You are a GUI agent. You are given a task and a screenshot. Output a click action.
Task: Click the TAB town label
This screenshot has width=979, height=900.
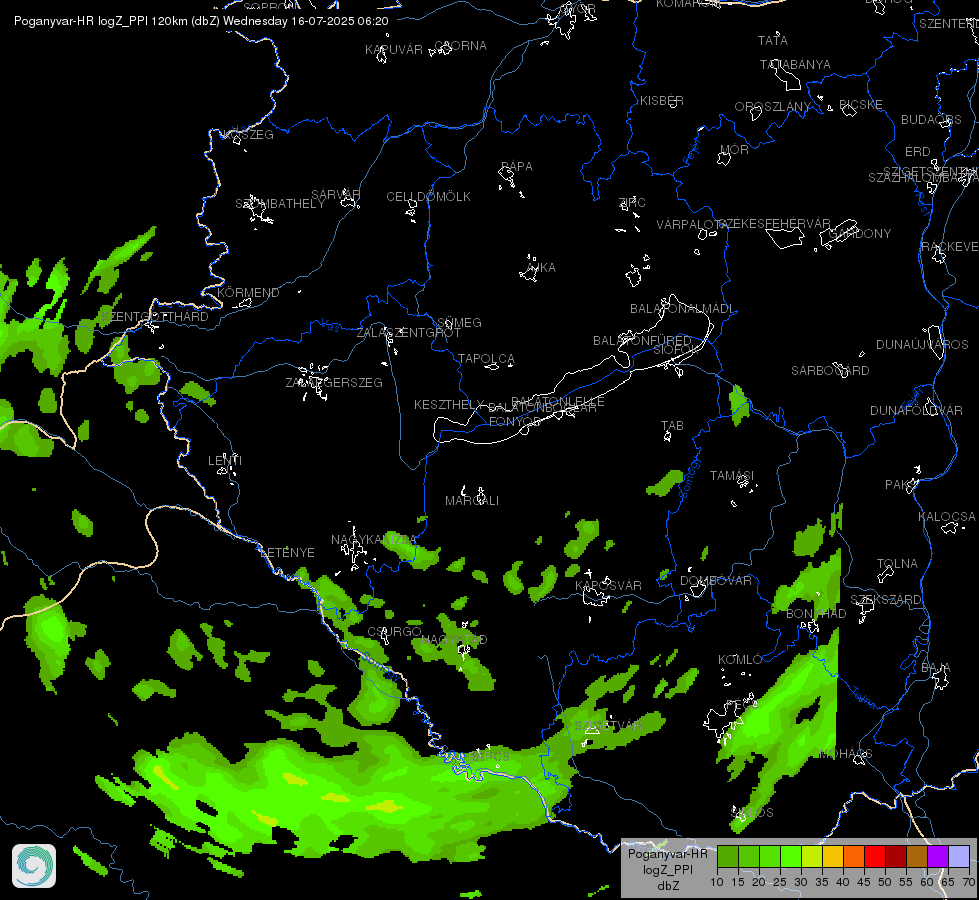[x=672, y=426]
